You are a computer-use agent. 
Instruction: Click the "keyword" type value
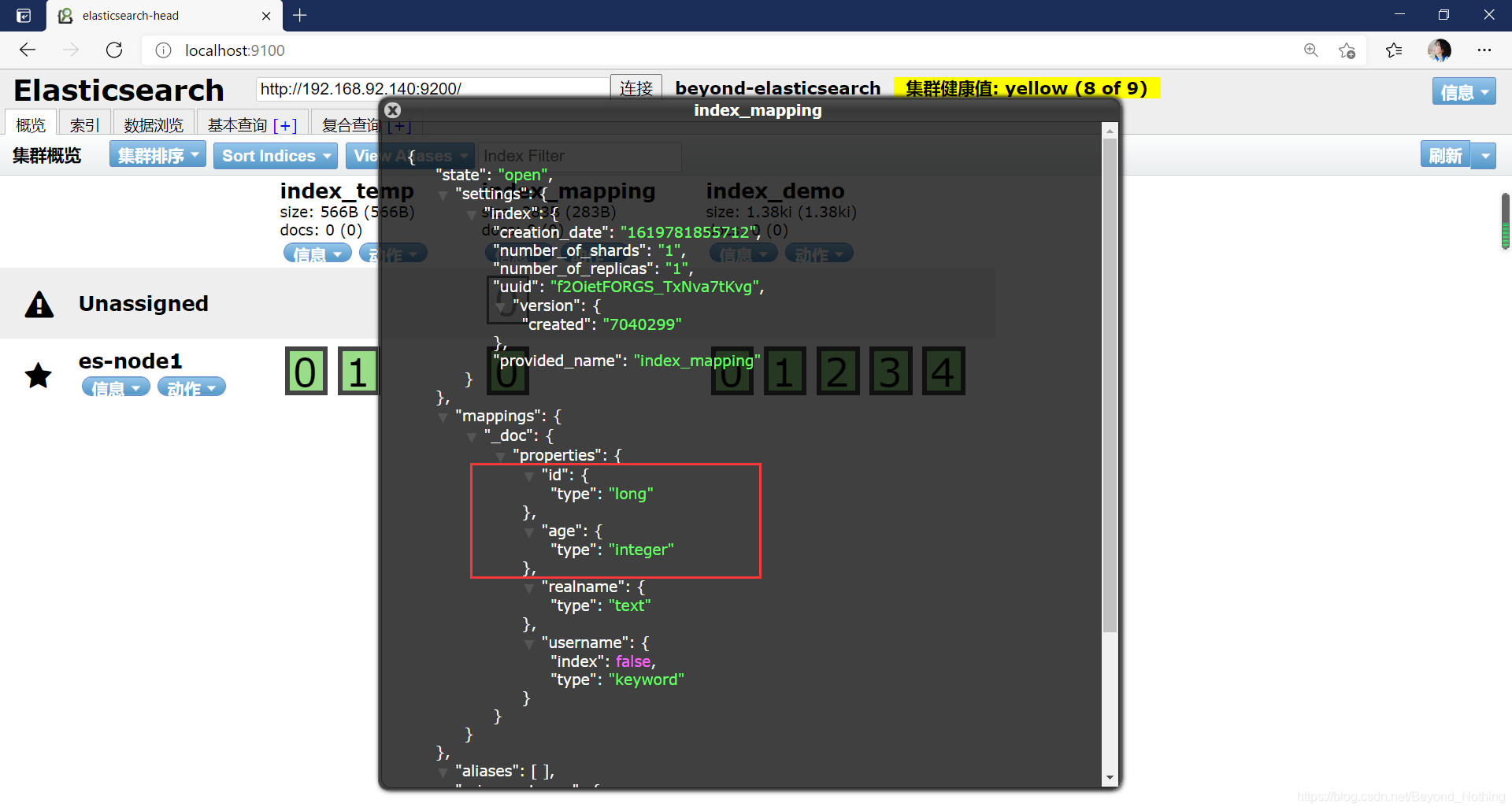click(x=647, y=680)
